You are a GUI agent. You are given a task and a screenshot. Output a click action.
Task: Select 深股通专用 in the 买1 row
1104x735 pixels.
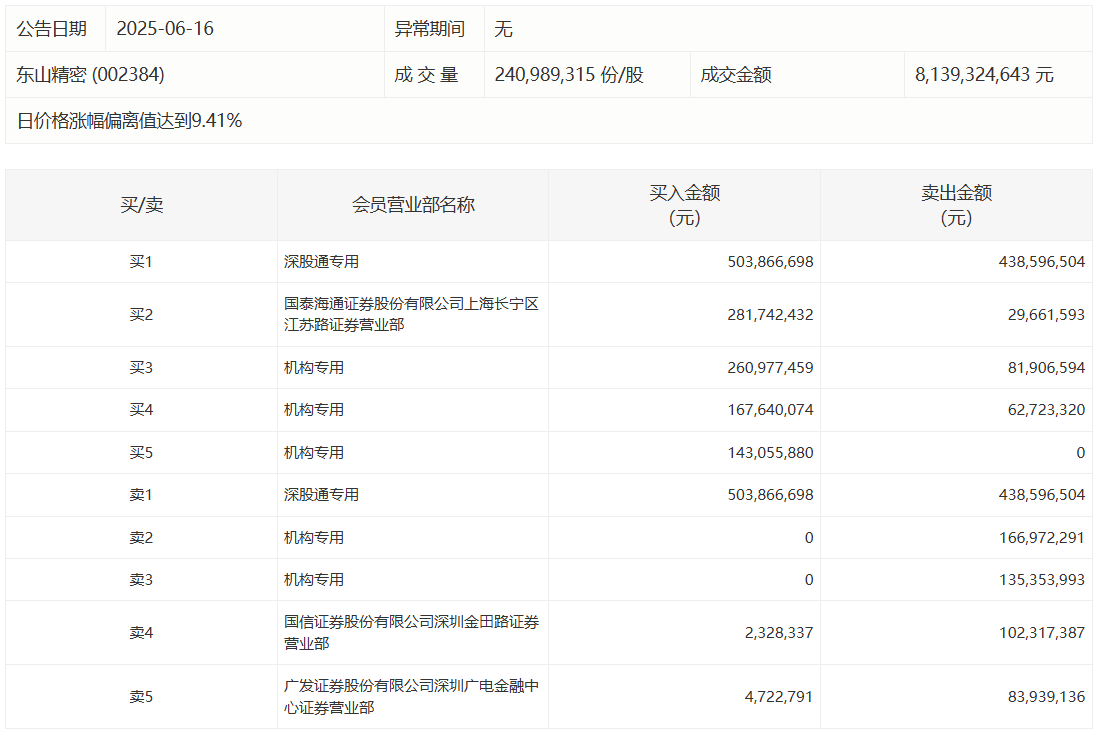click(x=321, y=262)
